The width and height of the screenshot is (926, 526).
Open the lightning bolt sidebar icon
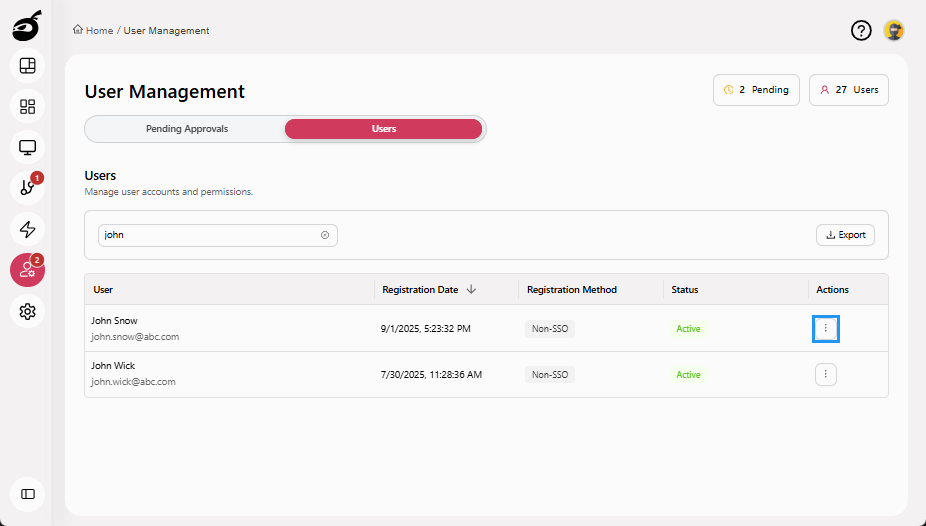27,229
